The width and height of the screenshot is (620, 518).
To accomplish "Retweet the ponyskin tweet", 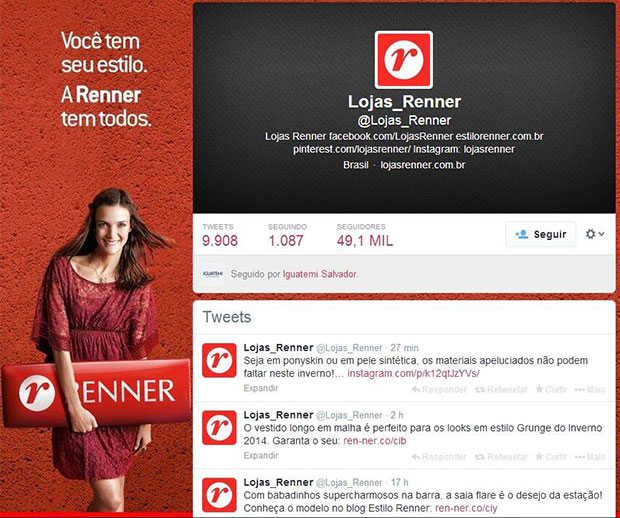I will 501,389.
